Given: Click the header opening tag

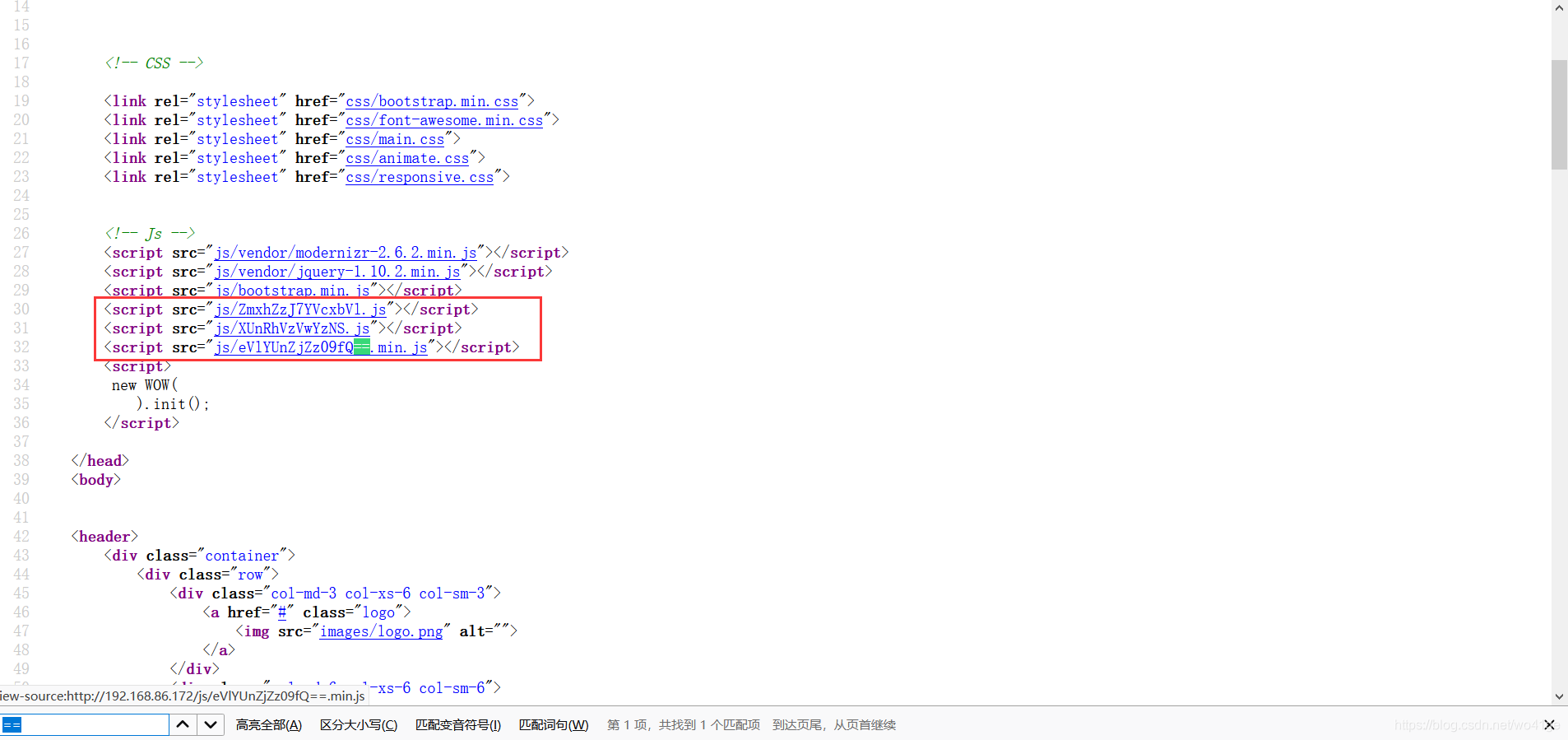Looking at the screenshot, I should pos(104,537).
